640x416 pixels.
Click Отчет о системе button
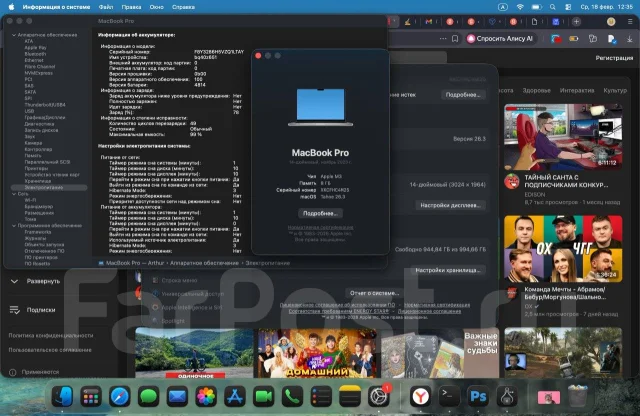point(374,293)
